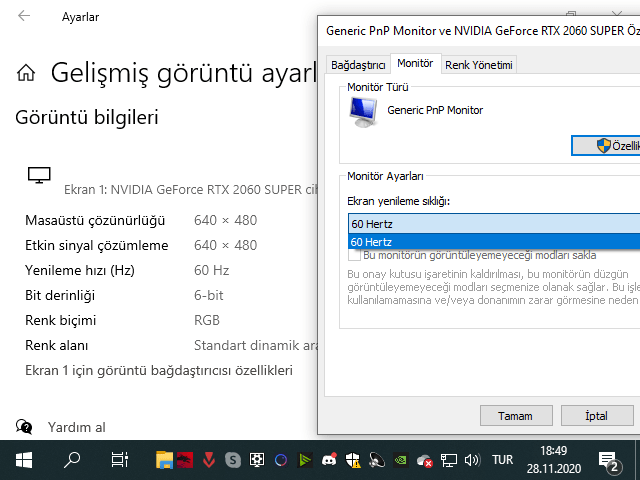Open the Ekran yenileme sıklığı combo box
This screenshot has width=640, height=480.
click(x=494, y=224)
